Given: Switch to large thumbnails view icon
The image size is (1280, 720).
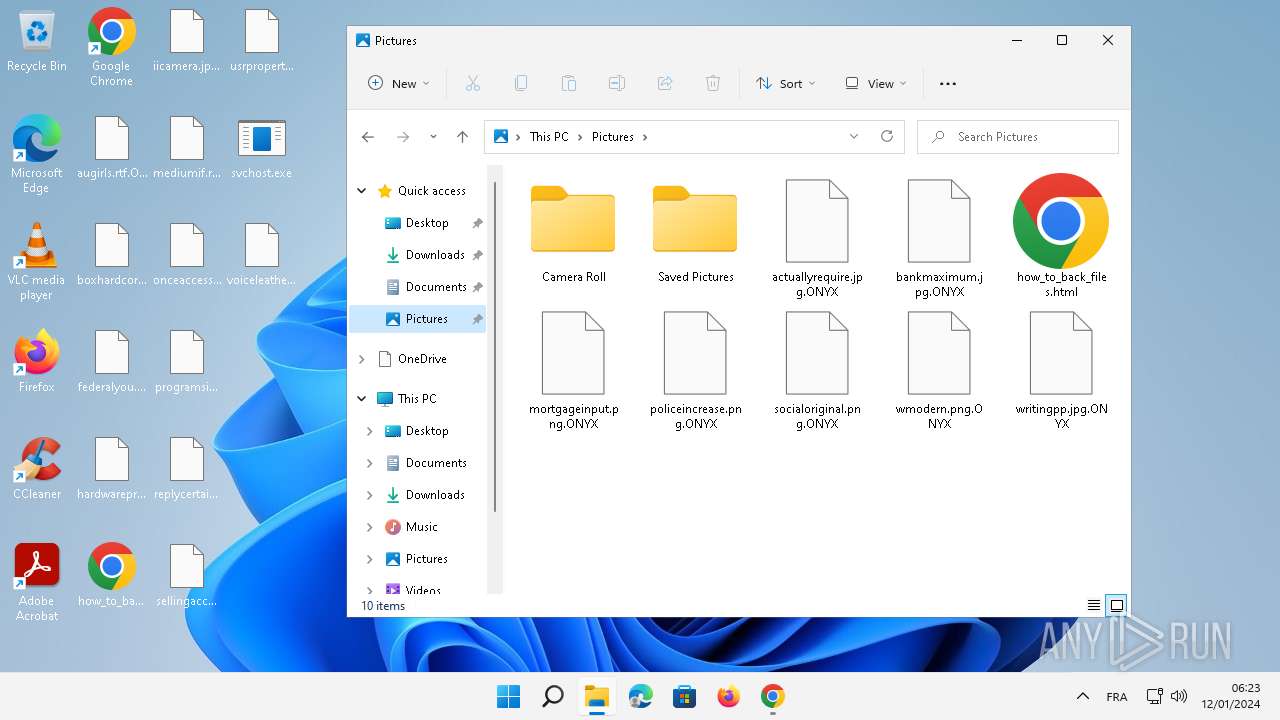Looking at the screenshot, I should (1117, 605).
